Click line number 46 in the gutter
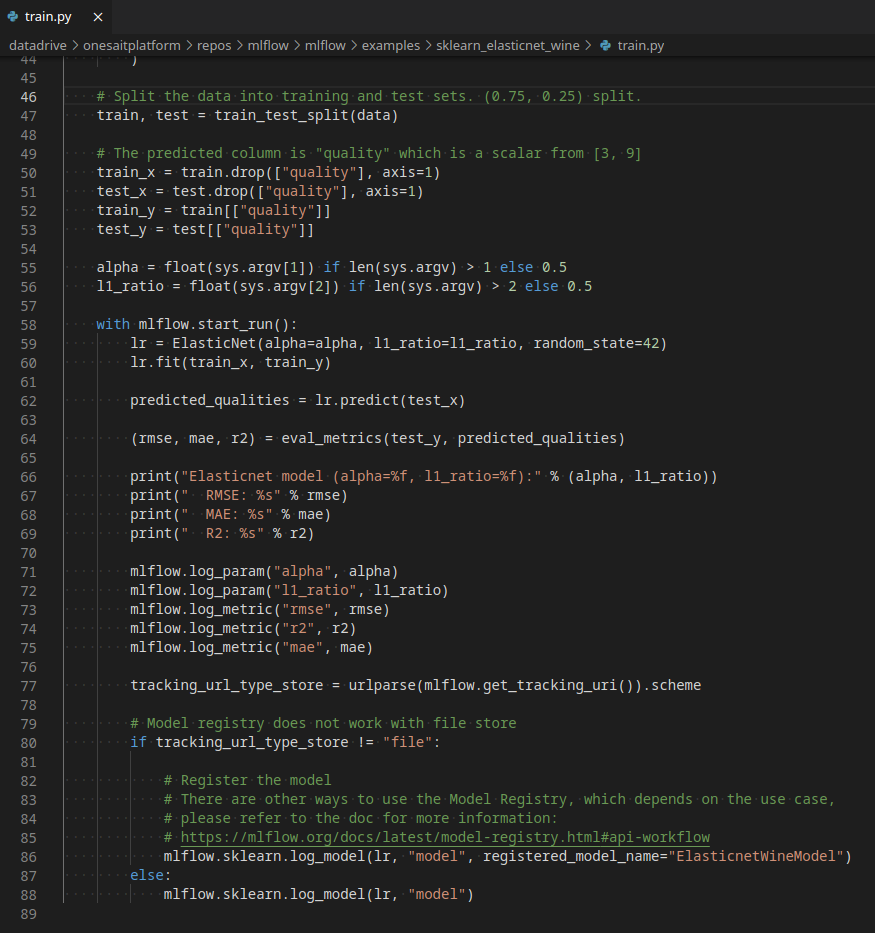Screen dimensions: 875x933 (29, 97)
